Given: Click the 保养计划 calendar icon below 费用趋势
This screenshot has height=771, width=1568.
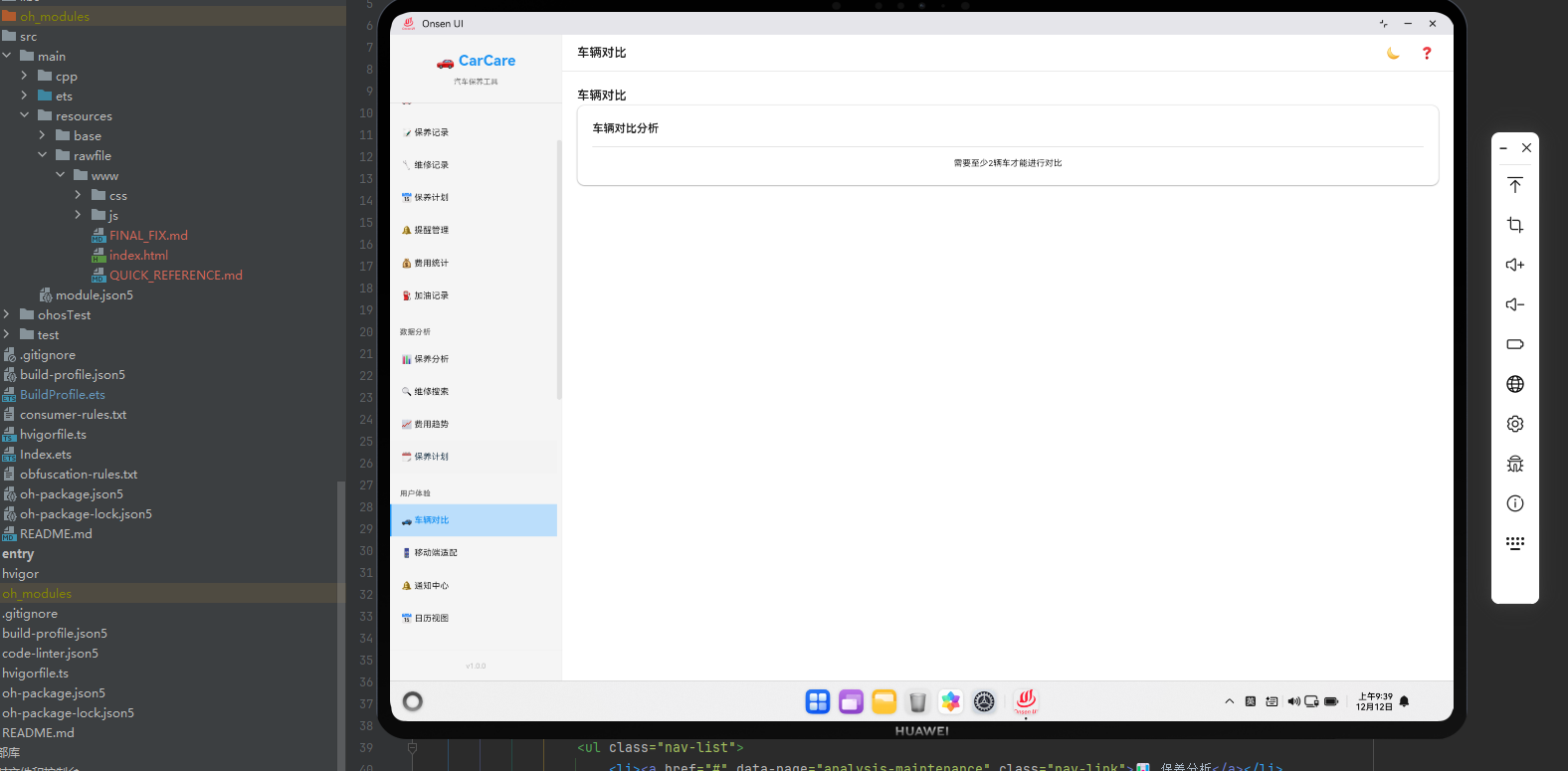Looking at the screenshot, I should point(406,457).
